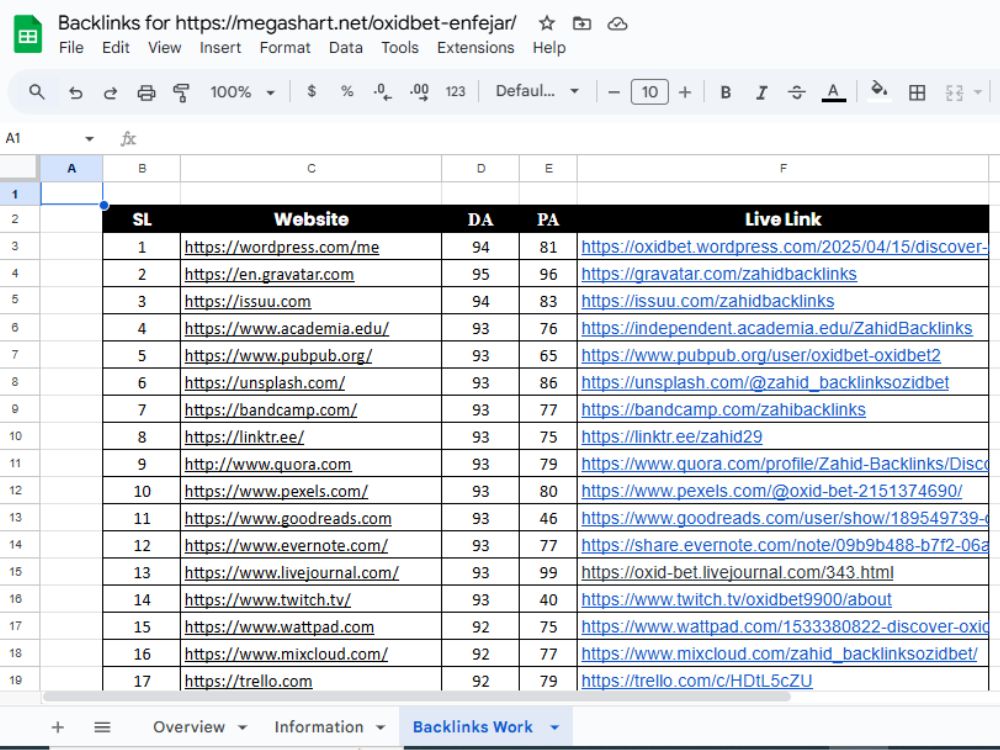Open Backlinks Work tab options arrow
1000x750 pixels.
[555, 727]
